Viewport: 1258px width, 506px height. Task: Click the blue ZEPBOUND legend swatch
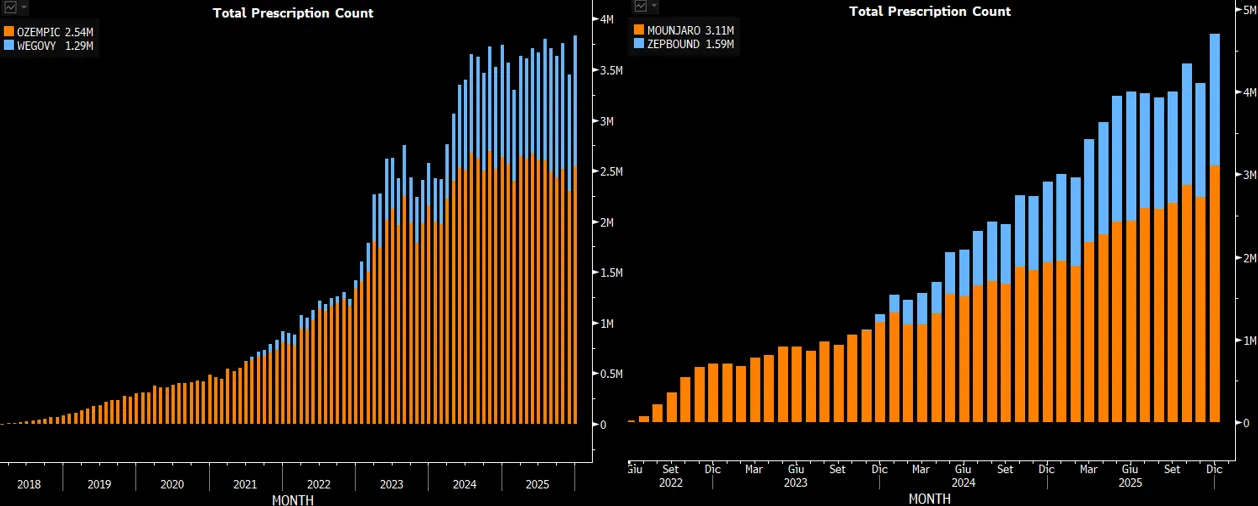[x=639, y=44]
